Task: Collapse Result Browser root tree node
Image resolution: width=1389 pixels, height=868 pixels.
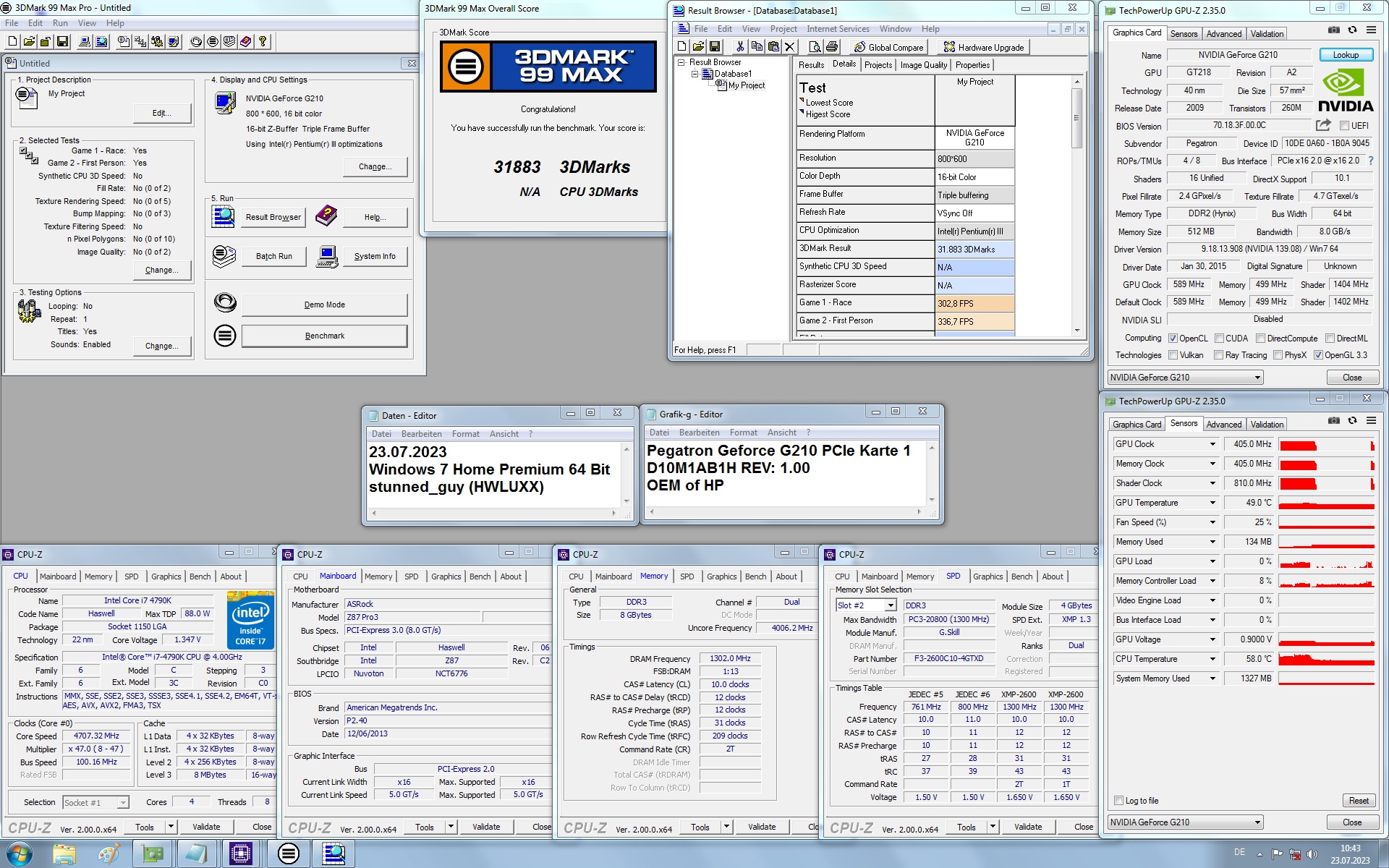Action: pyautogui.click(x=681, y=62)
